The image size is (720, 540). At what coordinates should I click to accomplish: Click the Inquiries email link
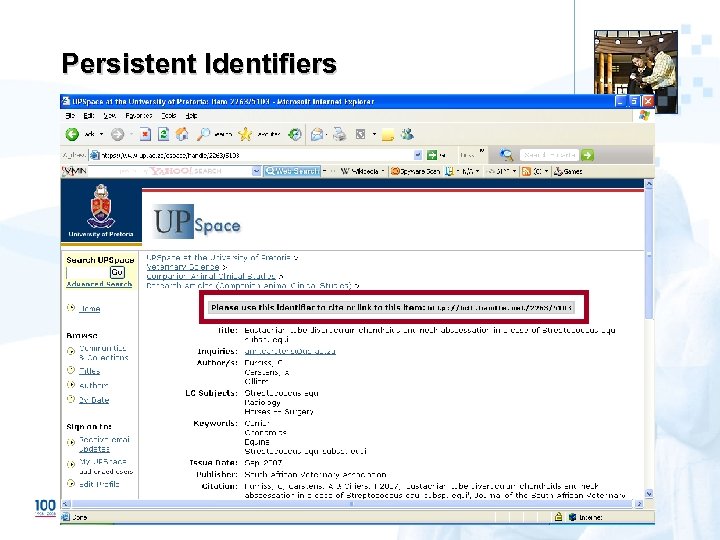(290, 351)
